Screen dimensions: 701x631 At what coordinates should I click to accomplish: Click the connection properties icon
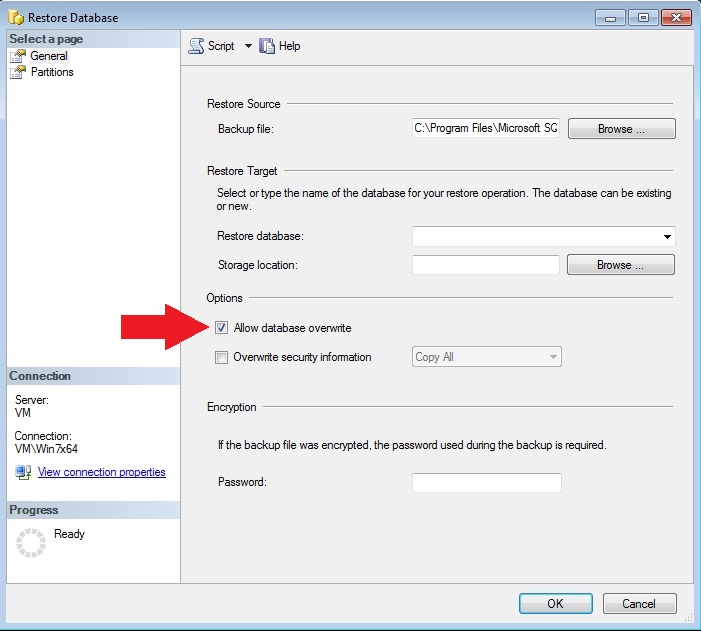point(22,472)
